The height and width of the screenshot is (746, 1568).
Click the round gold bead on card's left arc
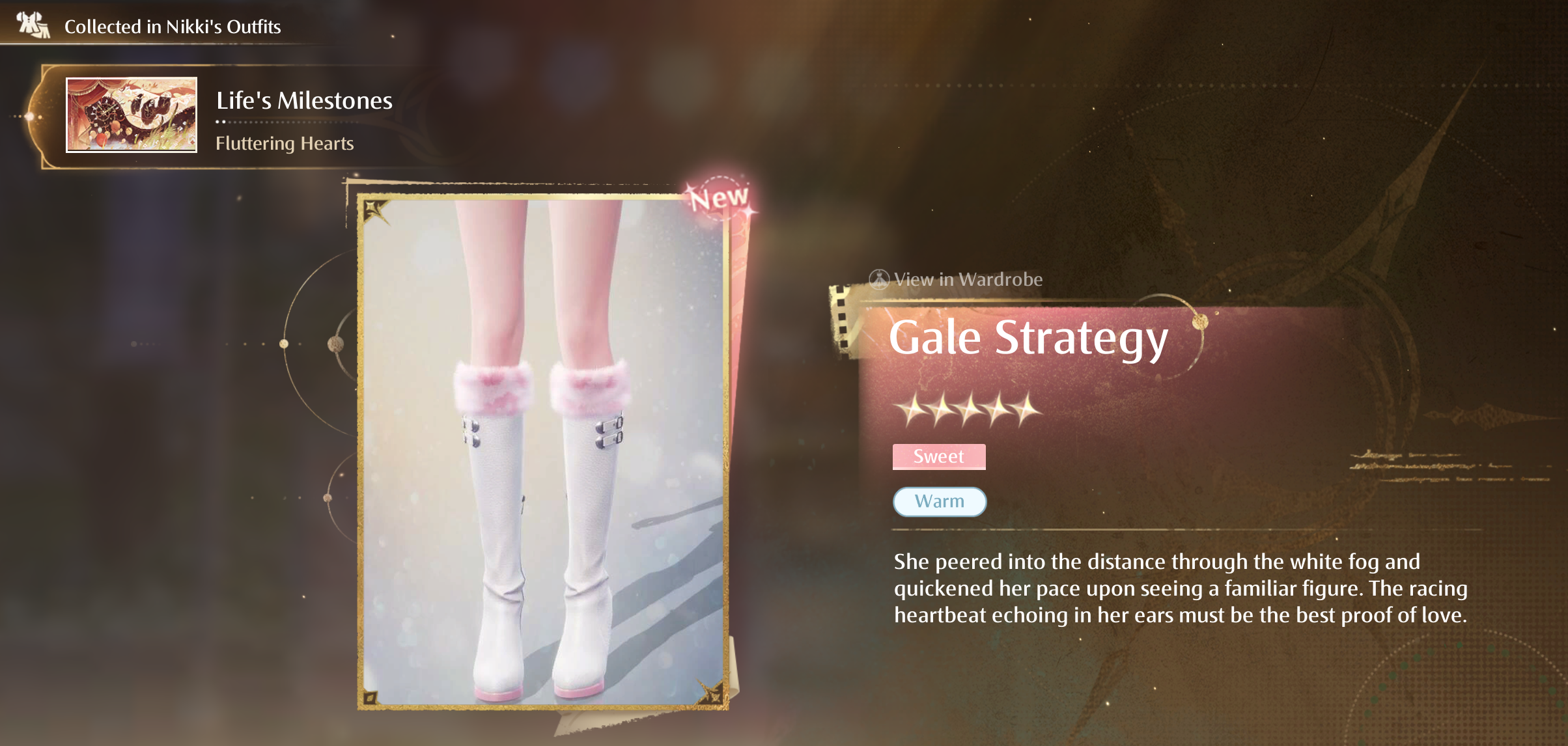click(335, 343)
